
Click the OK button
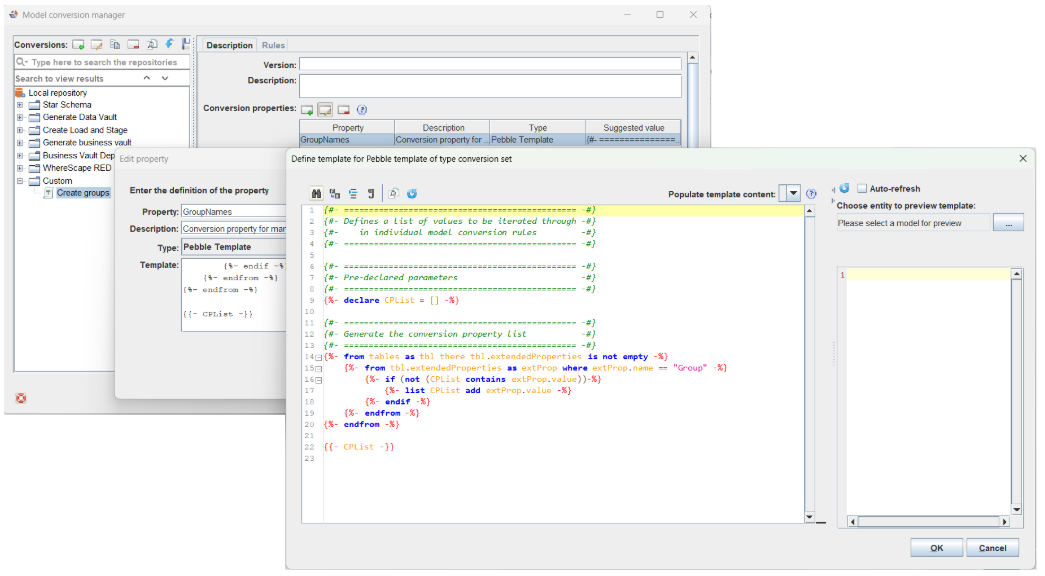coord(936,548)
